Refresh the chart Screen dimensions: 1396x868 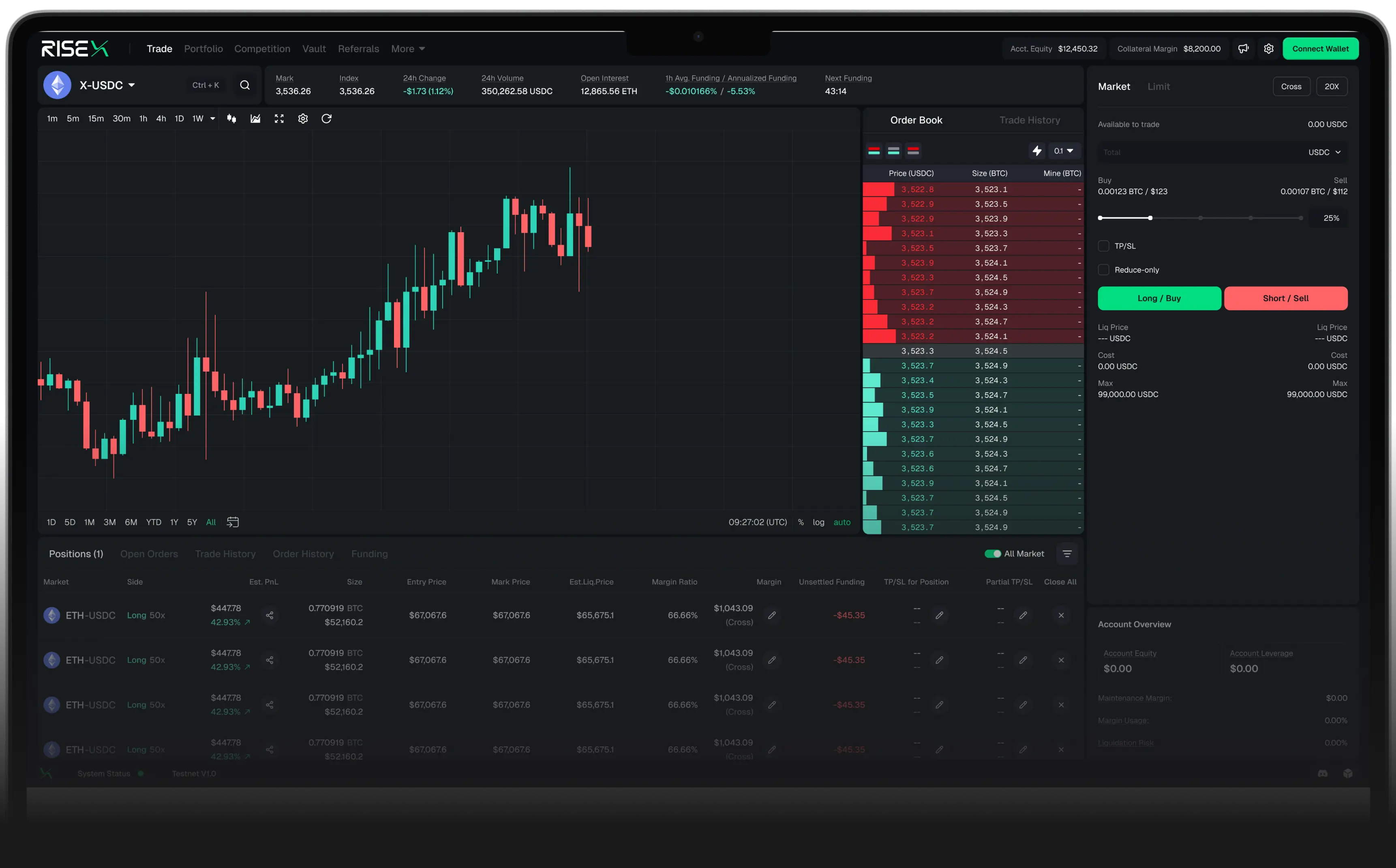[x=326, y=119]
